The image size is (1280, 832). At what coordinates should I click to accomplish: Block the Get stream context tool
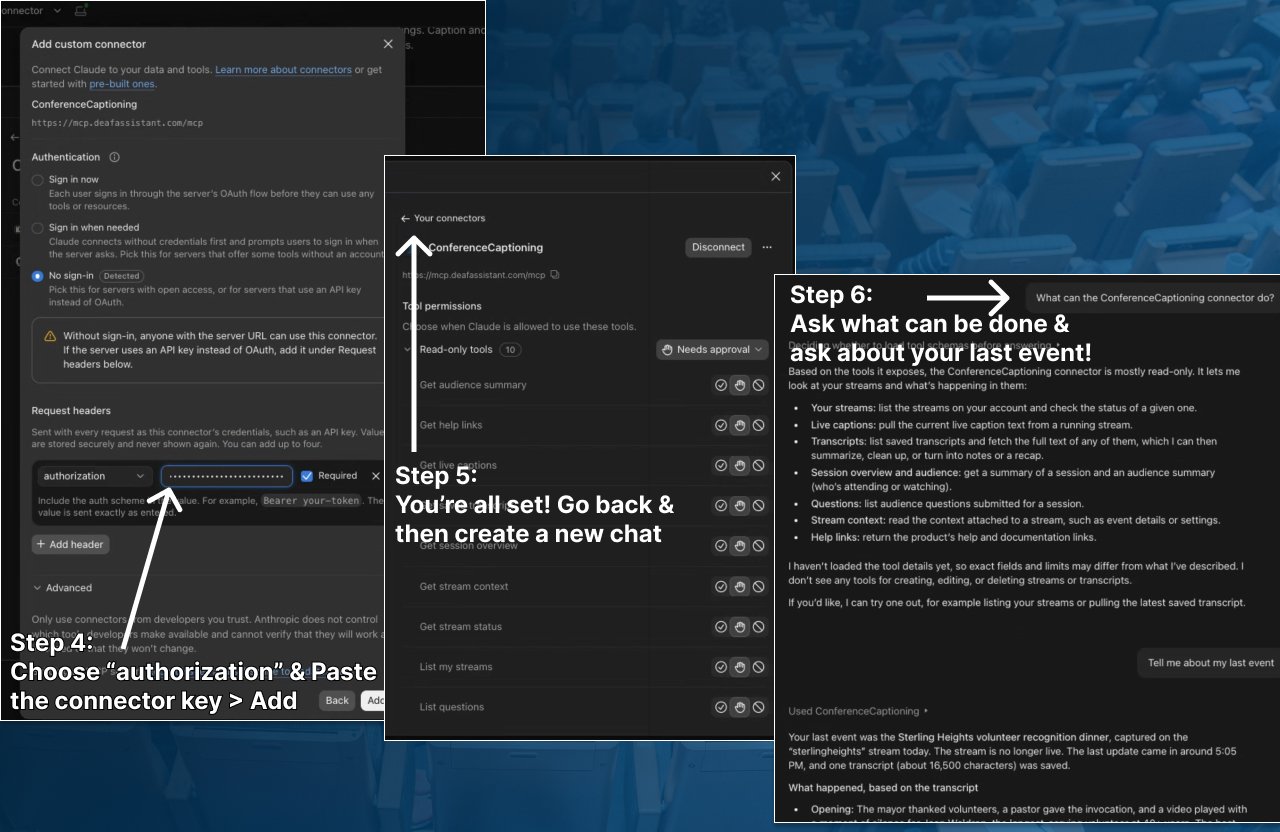(x=759, y=587)
